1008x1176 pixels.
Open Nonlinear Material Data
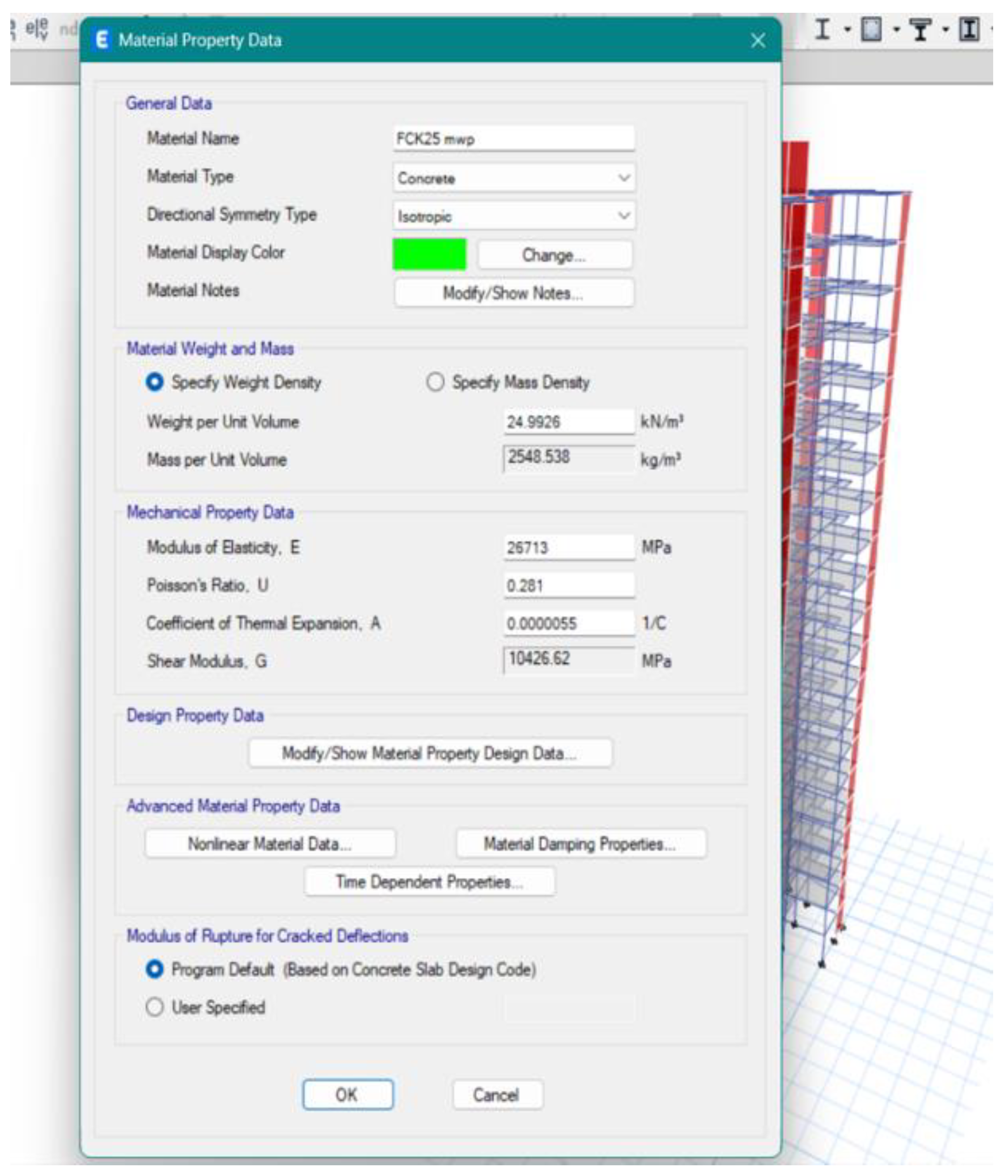pos(270,843)
